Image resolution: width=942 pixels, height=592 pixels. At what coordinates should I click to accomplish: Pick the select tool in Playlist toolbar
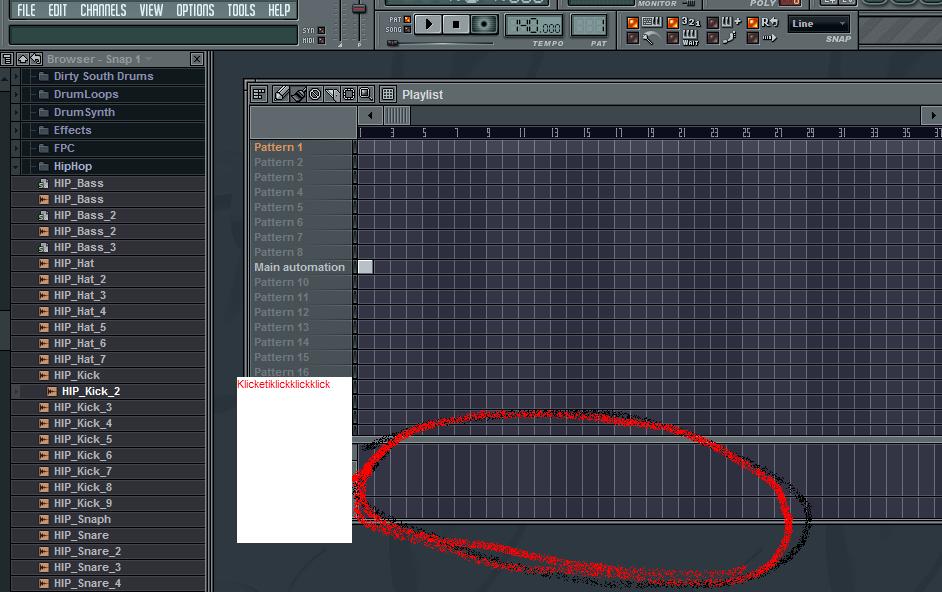348,94
